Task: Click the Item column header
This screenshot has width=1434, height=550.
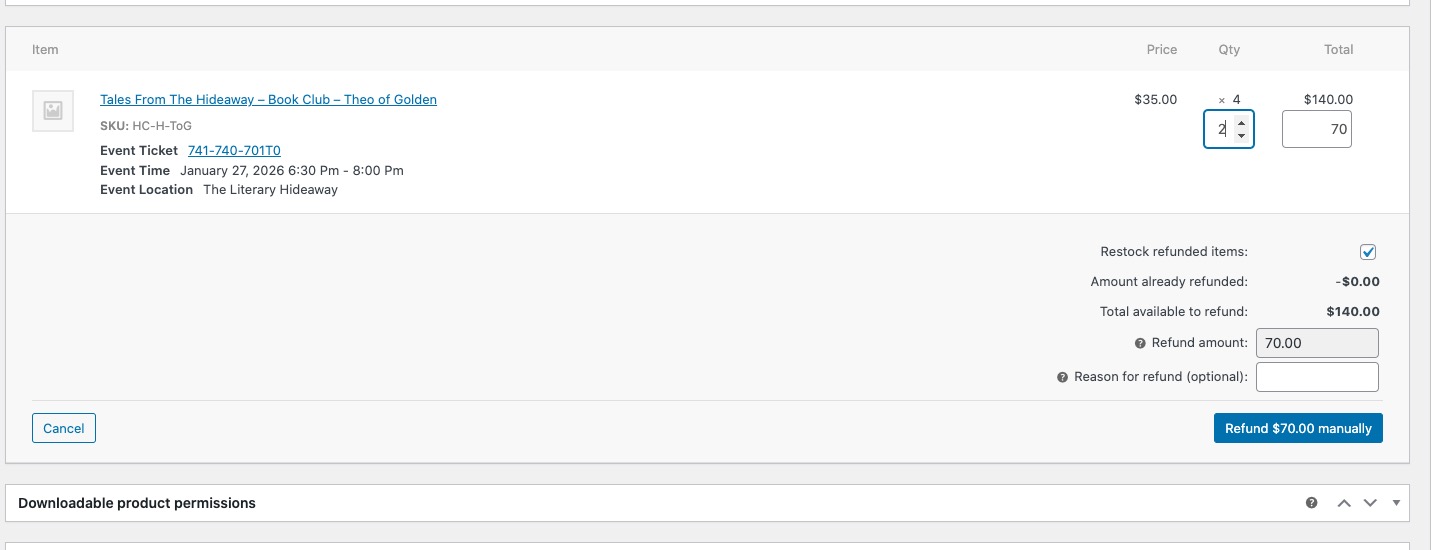Action: click(x=45, y=50)
